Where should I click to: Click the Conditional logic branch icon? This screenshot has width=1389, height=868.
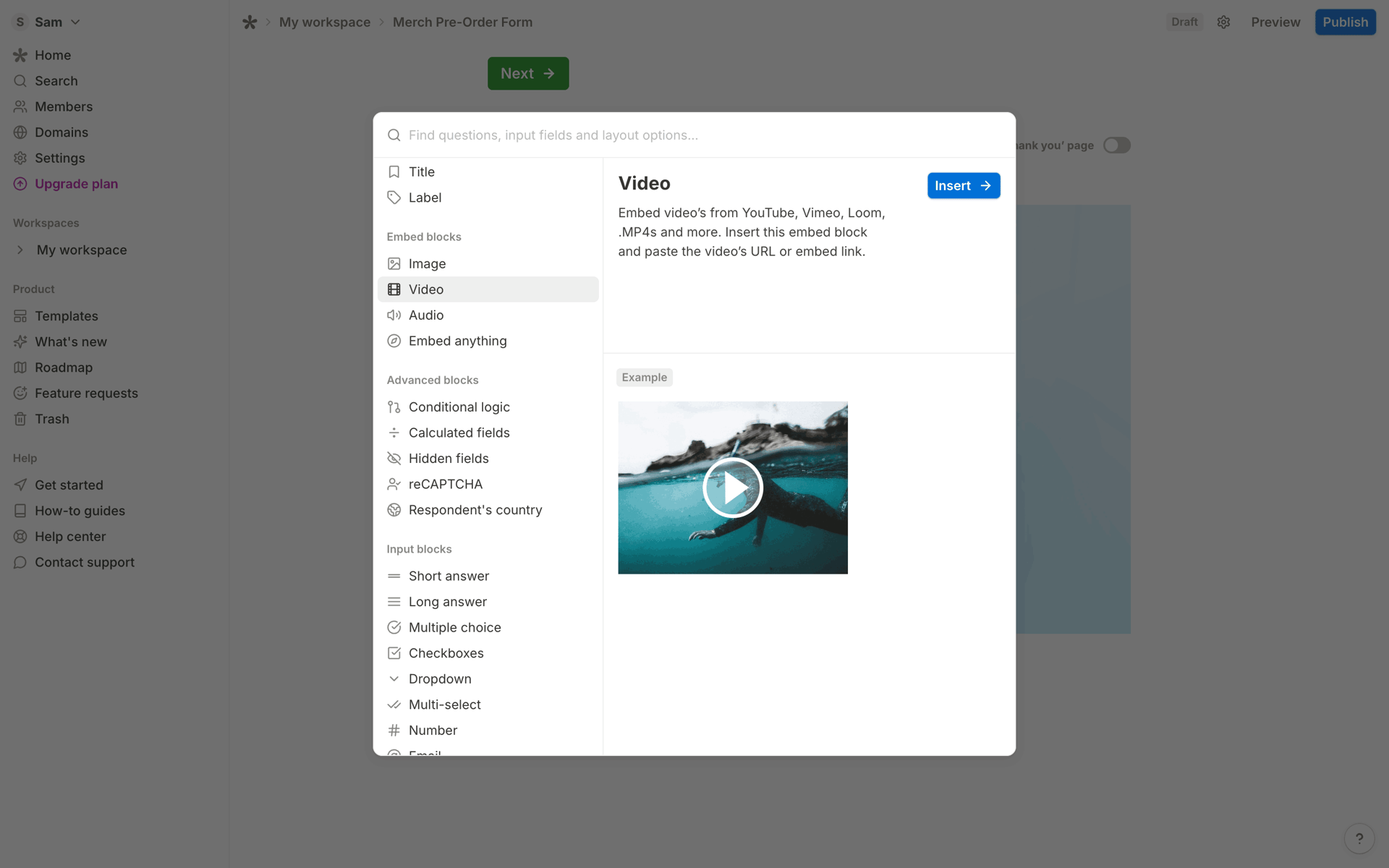(x=394, y=407)
